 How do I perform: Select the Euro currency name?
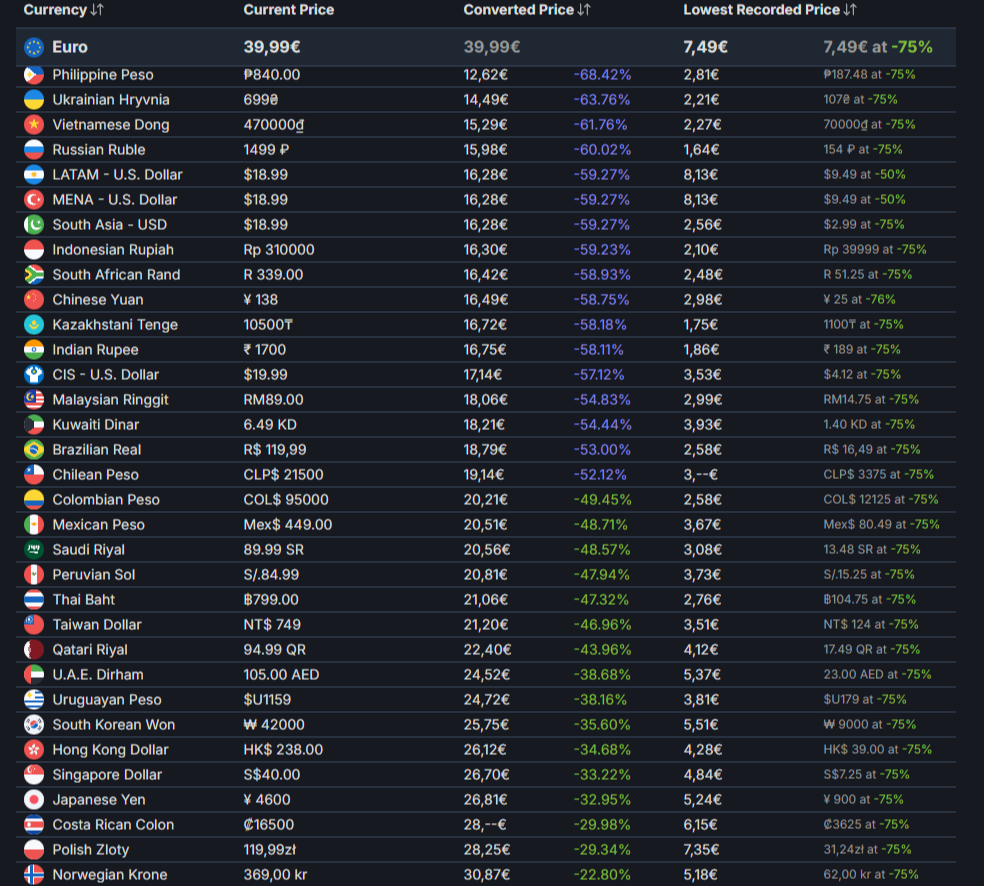coord(70,47)
